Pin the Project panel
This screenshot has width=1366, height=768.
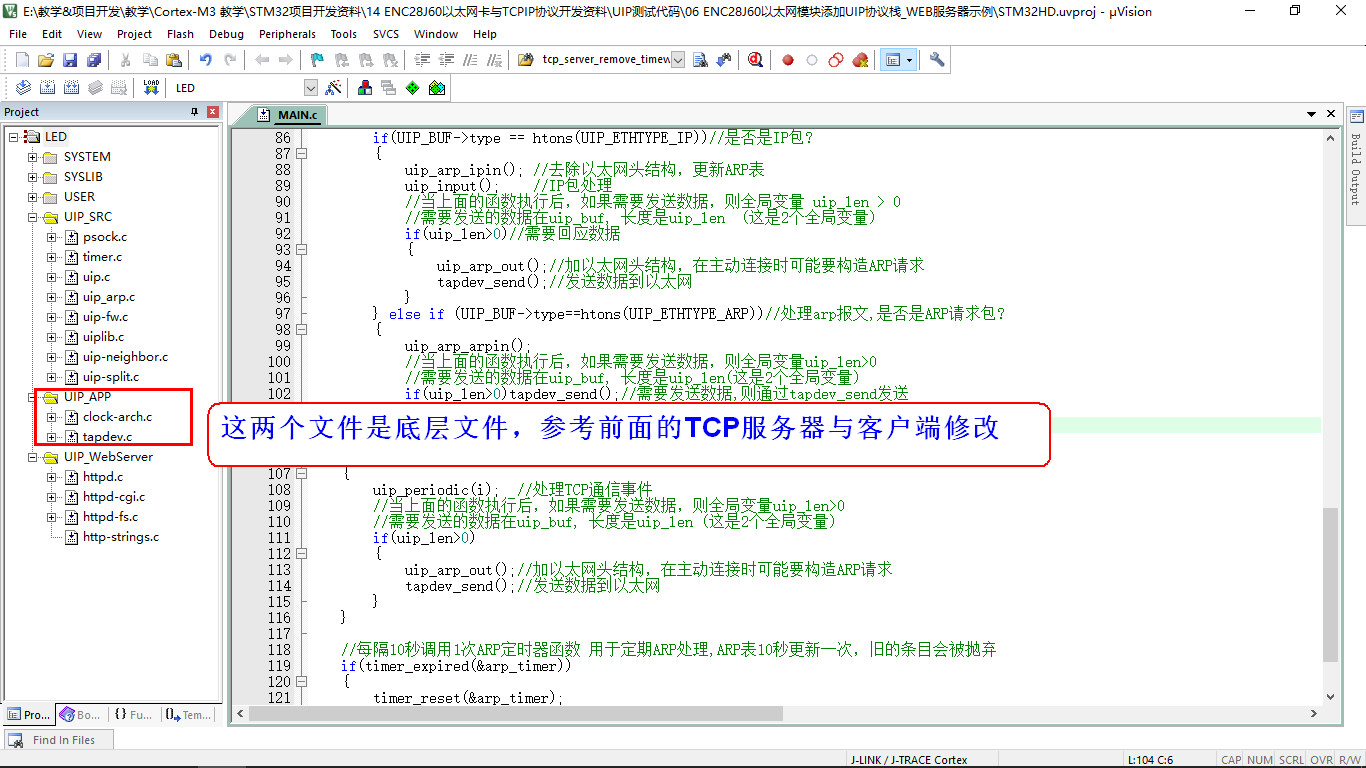click(195, 112)
